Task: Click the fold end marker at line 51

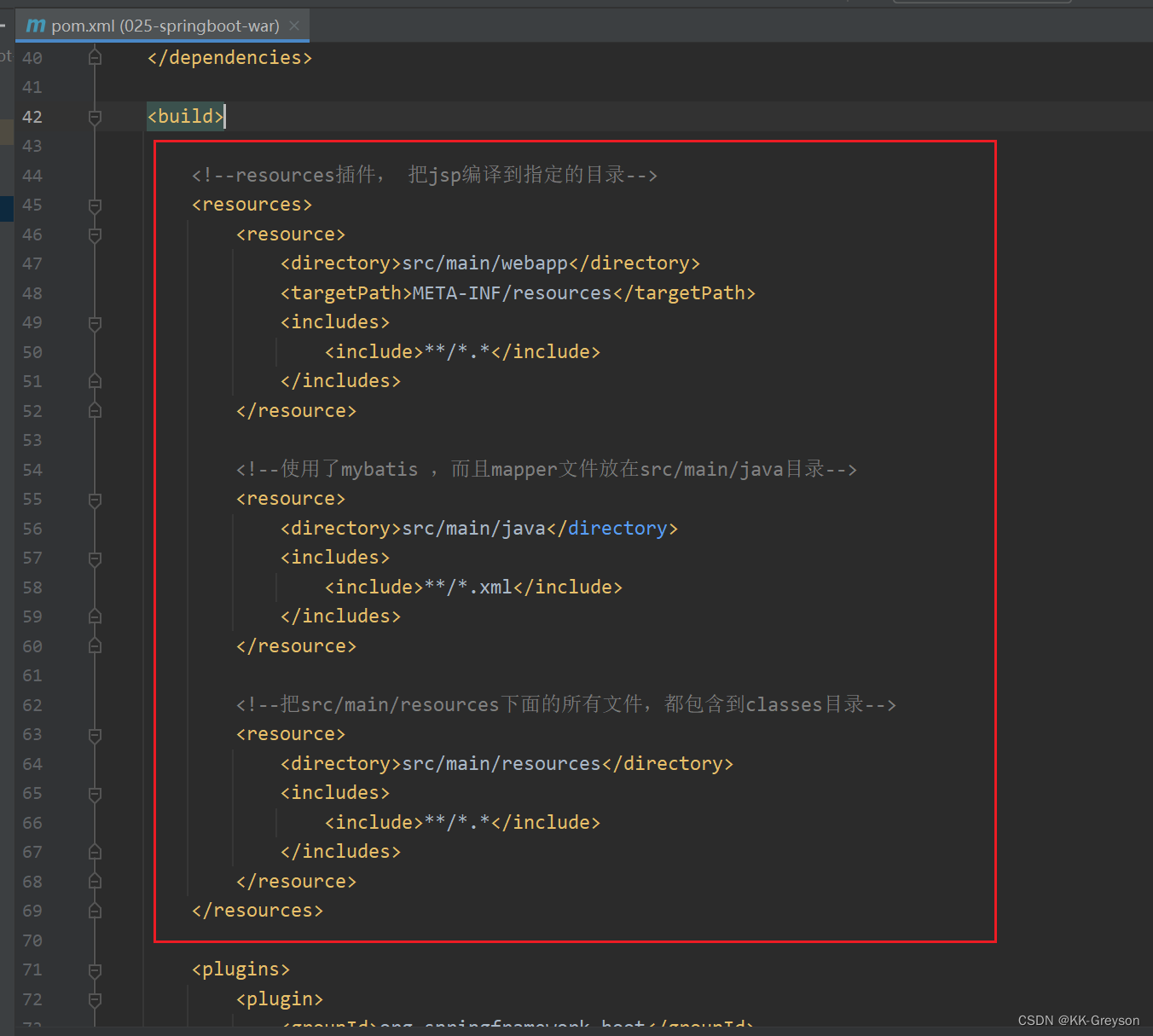Action: 95,381
